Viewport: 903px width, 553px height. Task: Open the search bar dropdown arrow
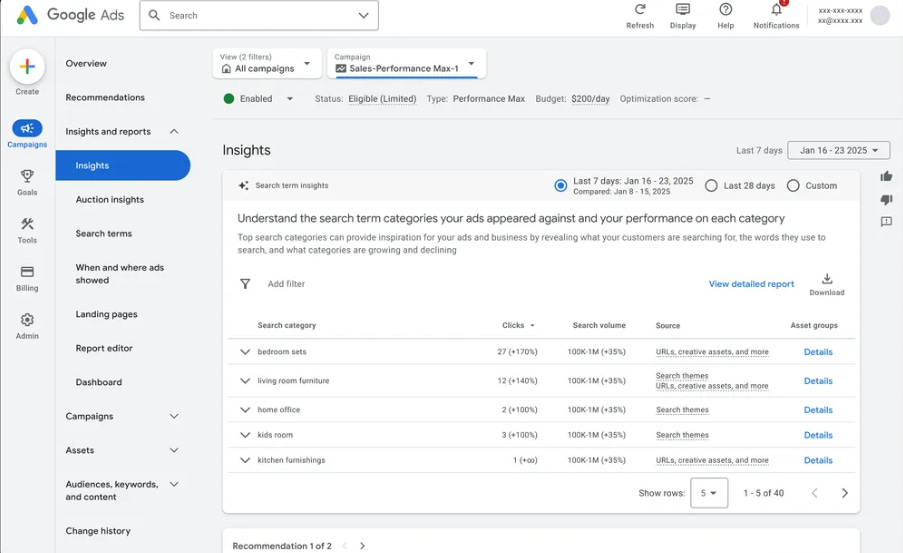(363, 16)
